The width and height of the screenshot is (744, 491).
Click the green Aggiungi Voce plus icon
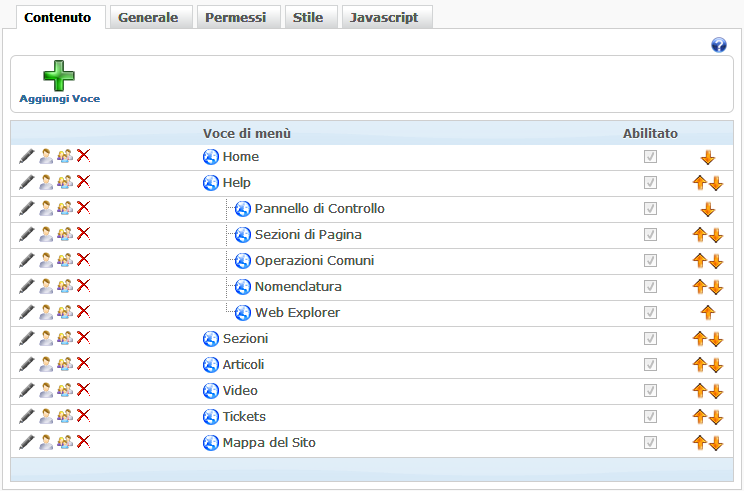click(x=59, y=75)
